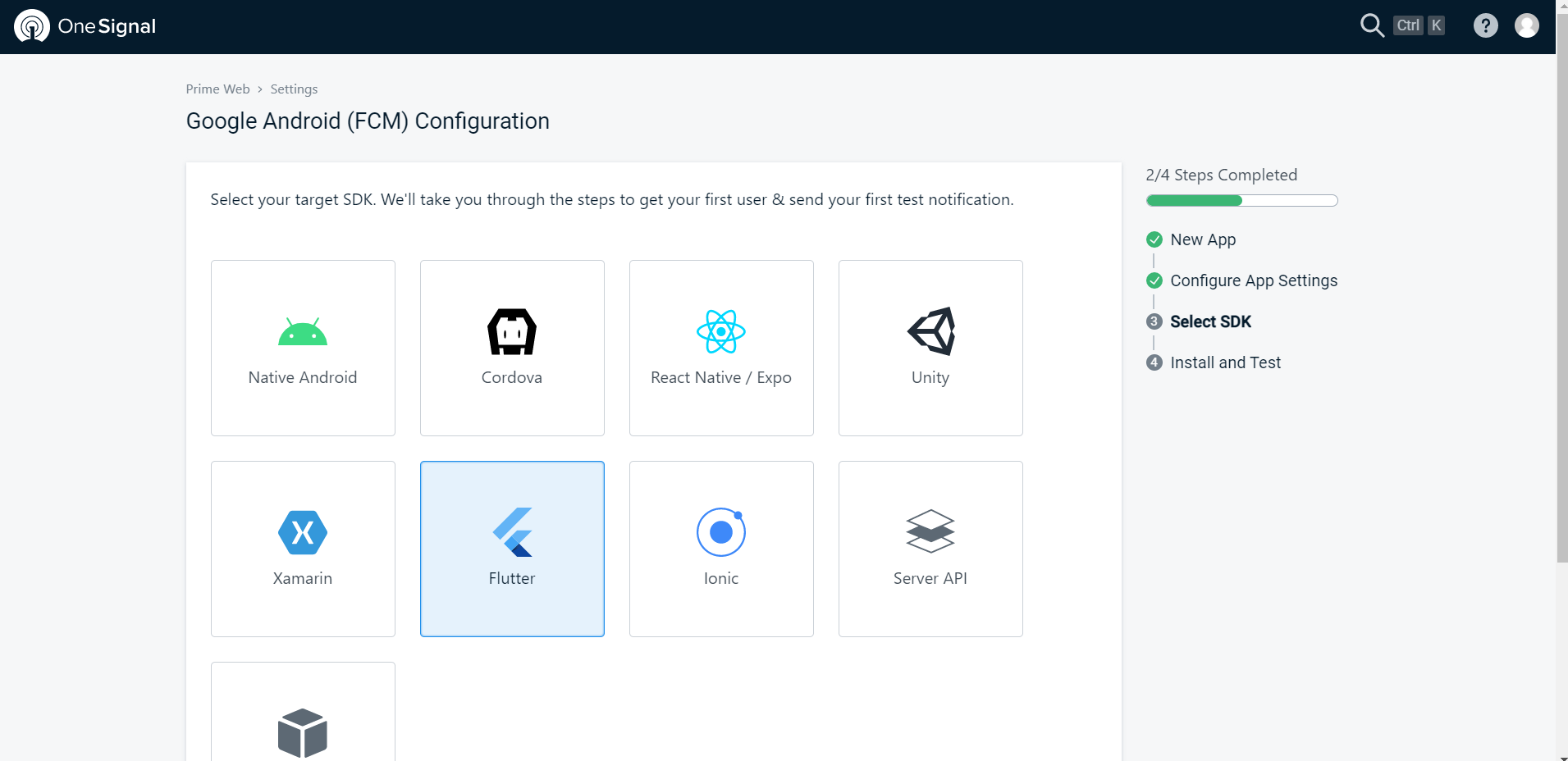This screenshot has width=1568, height=761.
Task: Open the help question mark icon
Action: tap(1485, 26)
